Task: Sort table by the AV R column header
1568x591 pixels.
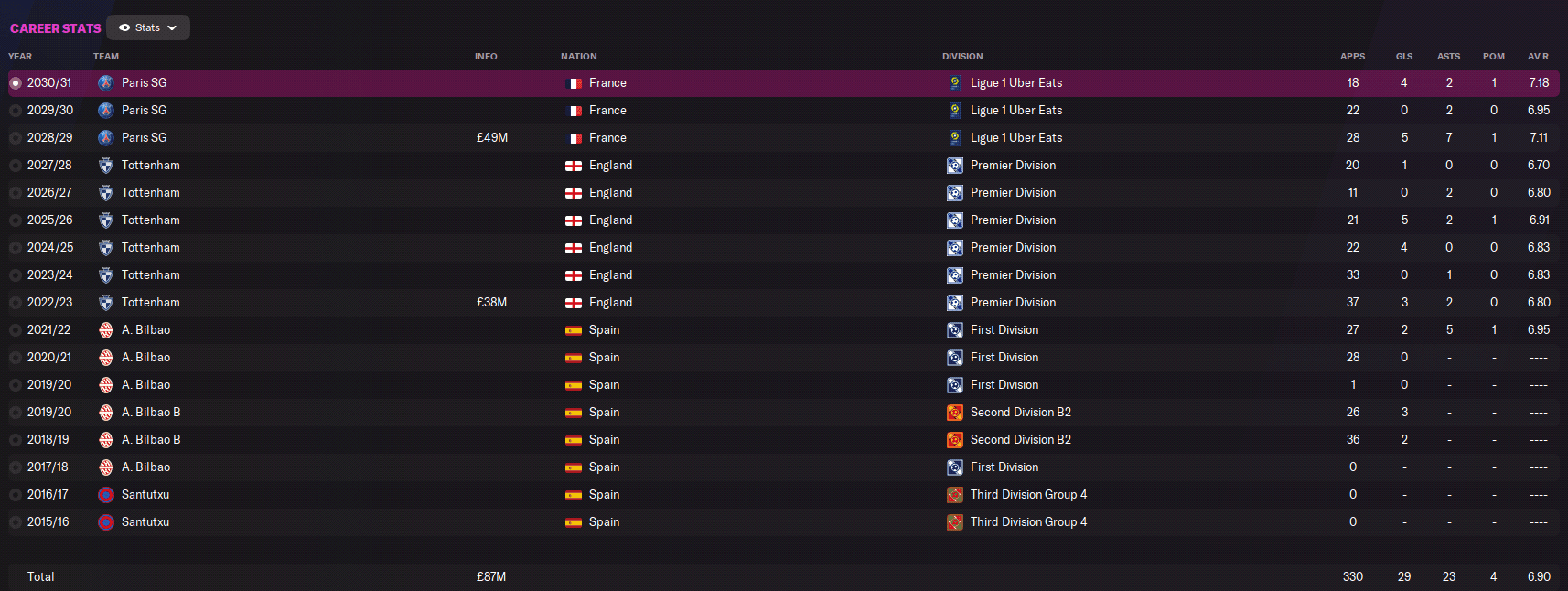Action: (x=1538, y=57)
